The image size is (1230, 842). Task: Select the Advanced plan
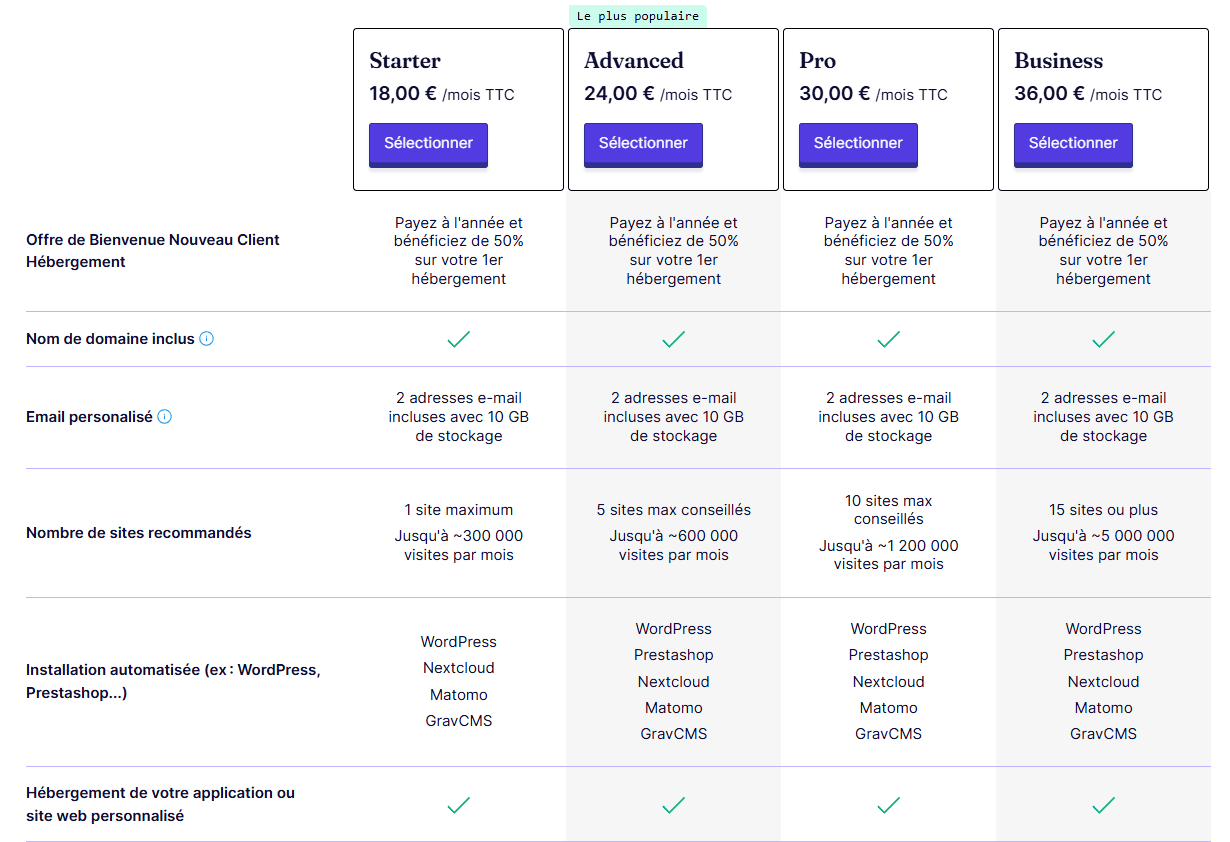click(643, 143)
